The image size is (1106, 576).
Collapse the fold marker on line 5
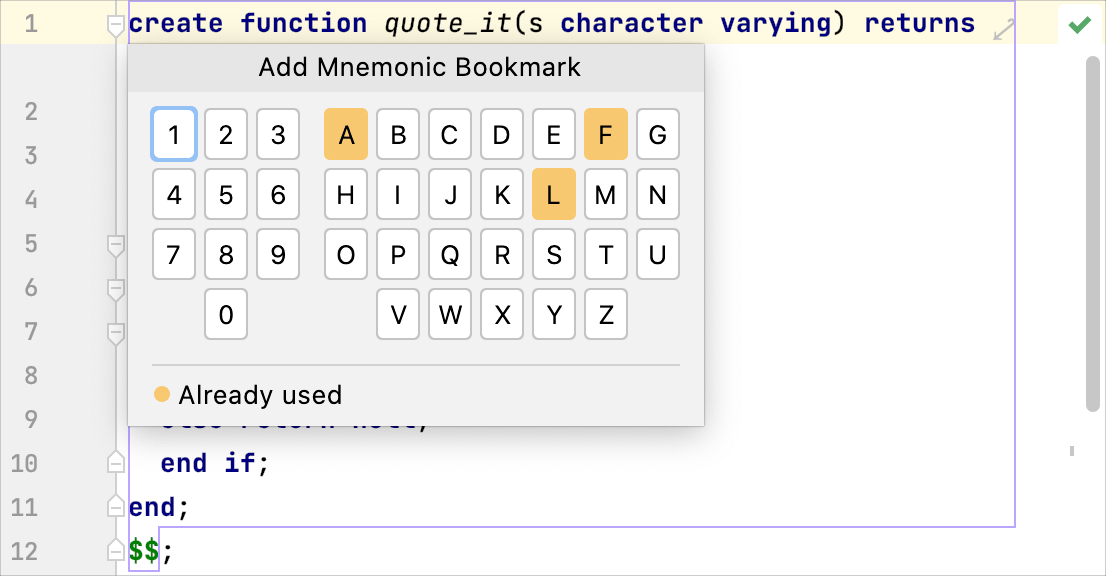tap(116, 244)
